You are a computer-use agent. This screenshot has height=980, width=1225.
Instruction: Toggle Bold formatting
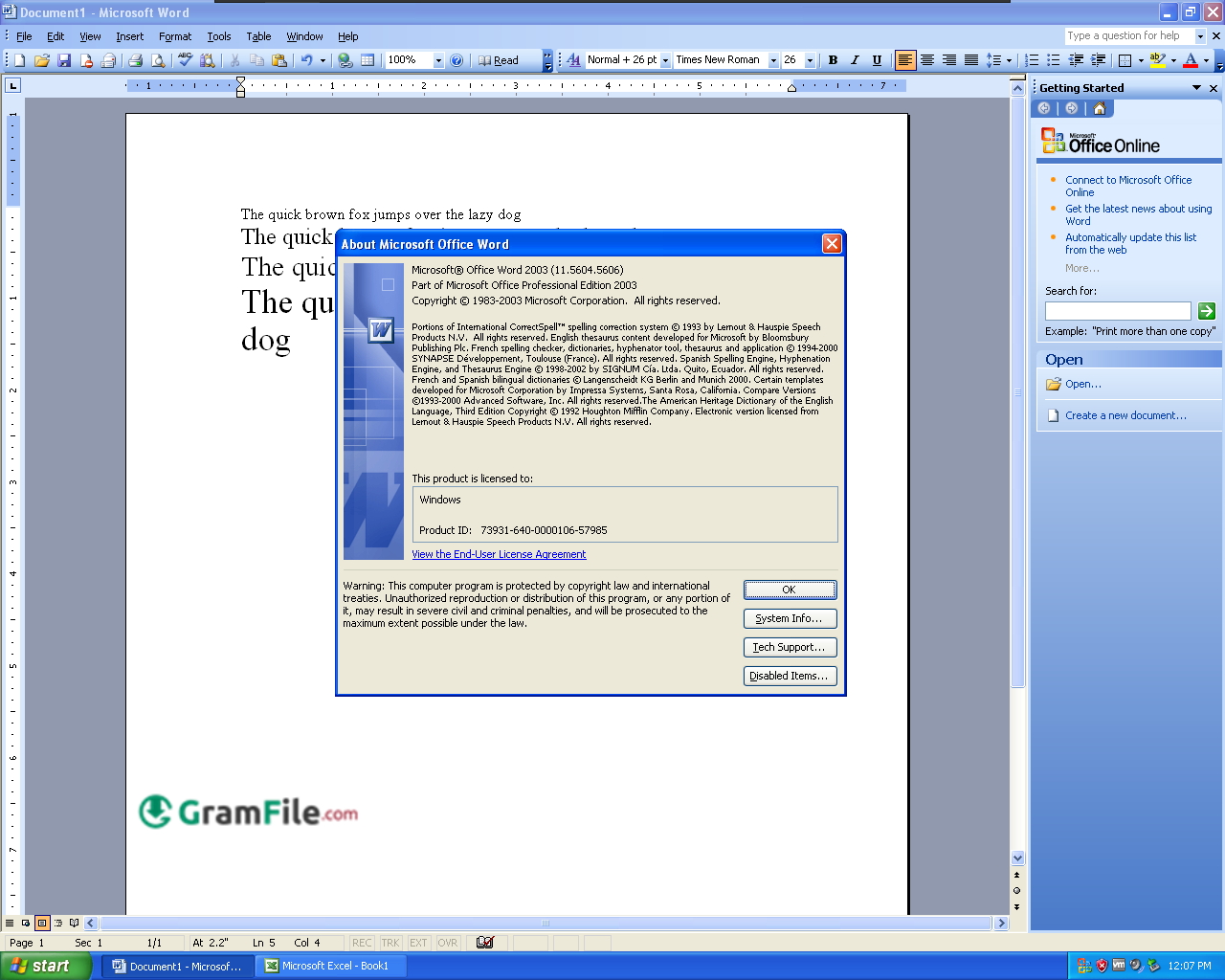pyautogui.click(x=833, y=60)
